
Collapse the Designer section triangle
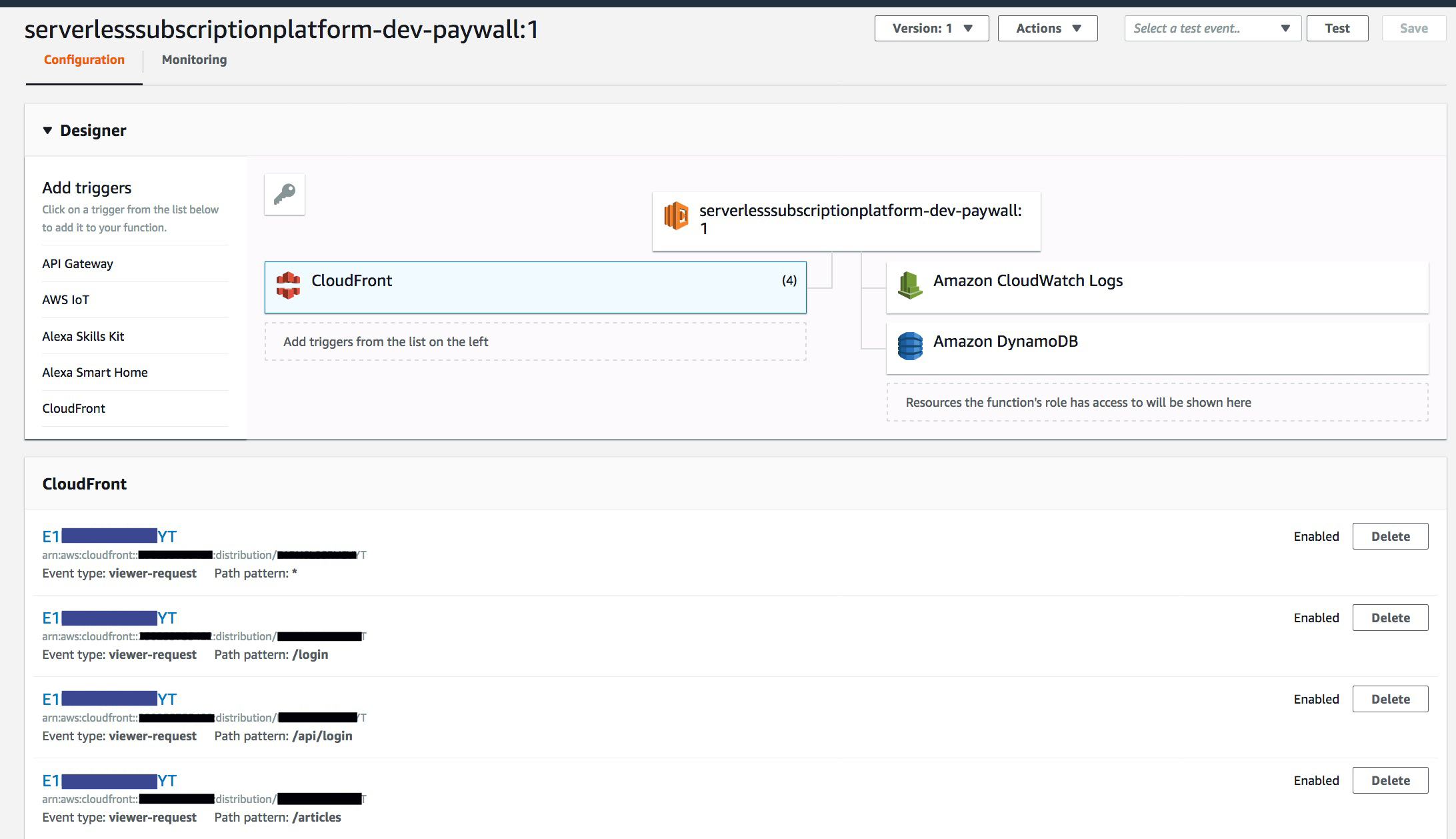[x=47, y=131]
